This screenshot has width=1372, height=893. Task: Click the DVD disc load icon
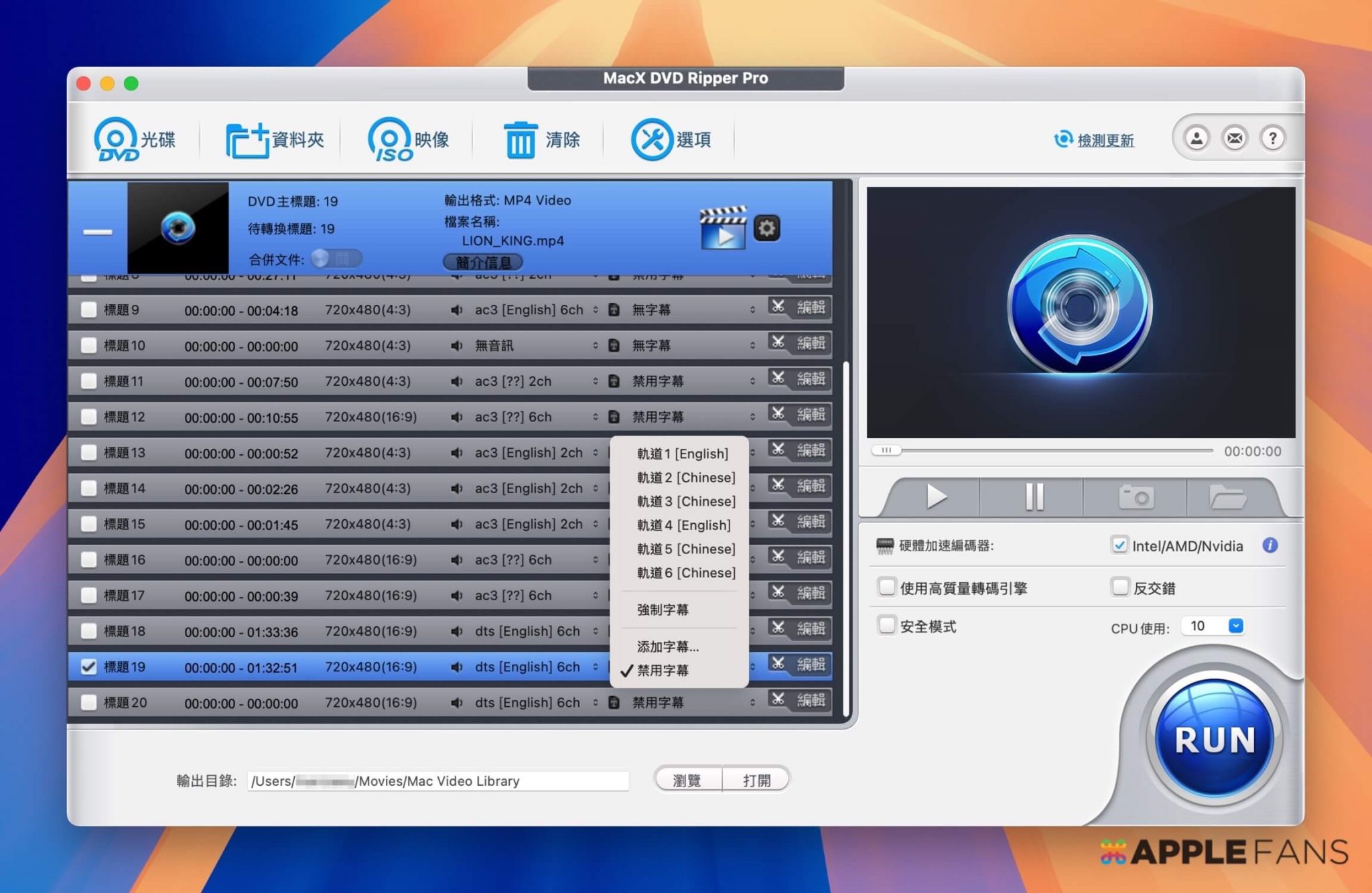pos(116,139)
